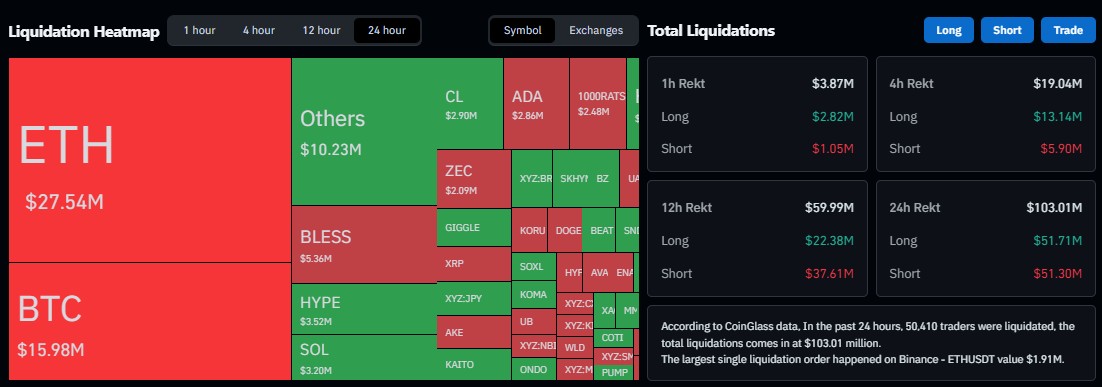Click the green Others $10.23M tile
This screenshot has width=1102, height=387.
(x=364, y=131)
